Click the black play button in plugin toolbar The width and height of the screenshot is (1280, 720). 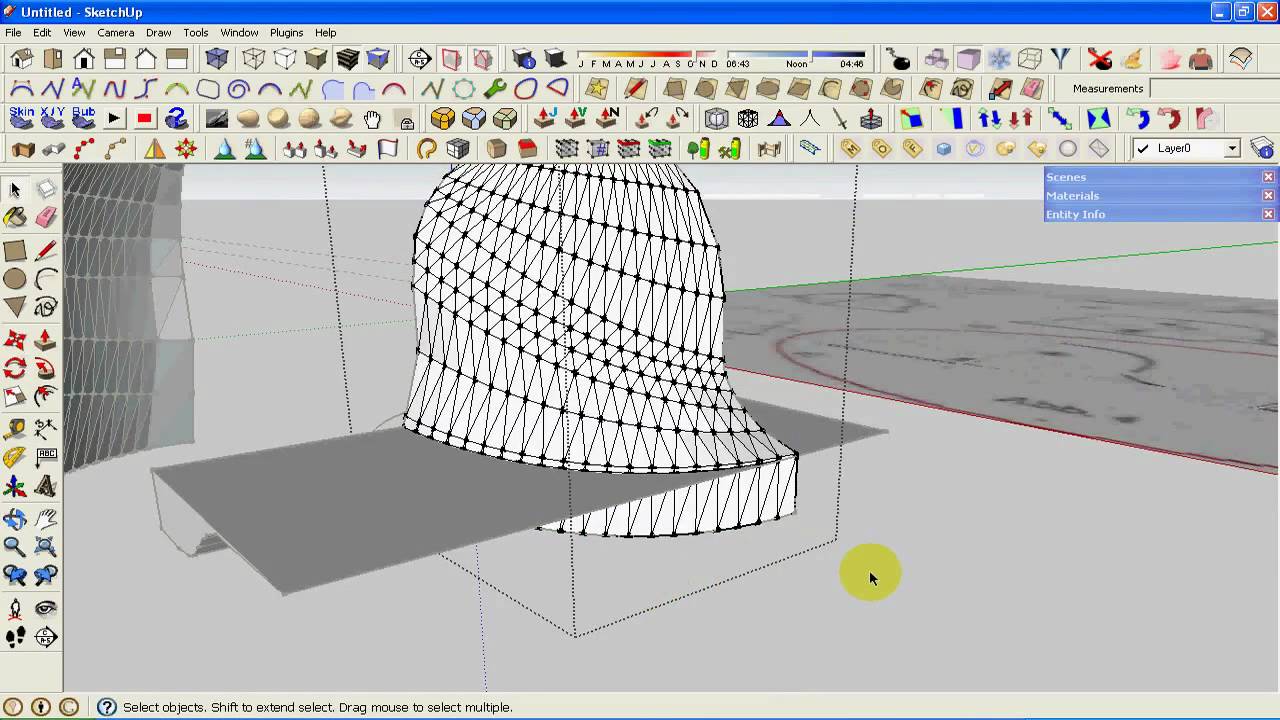point(114,119)
